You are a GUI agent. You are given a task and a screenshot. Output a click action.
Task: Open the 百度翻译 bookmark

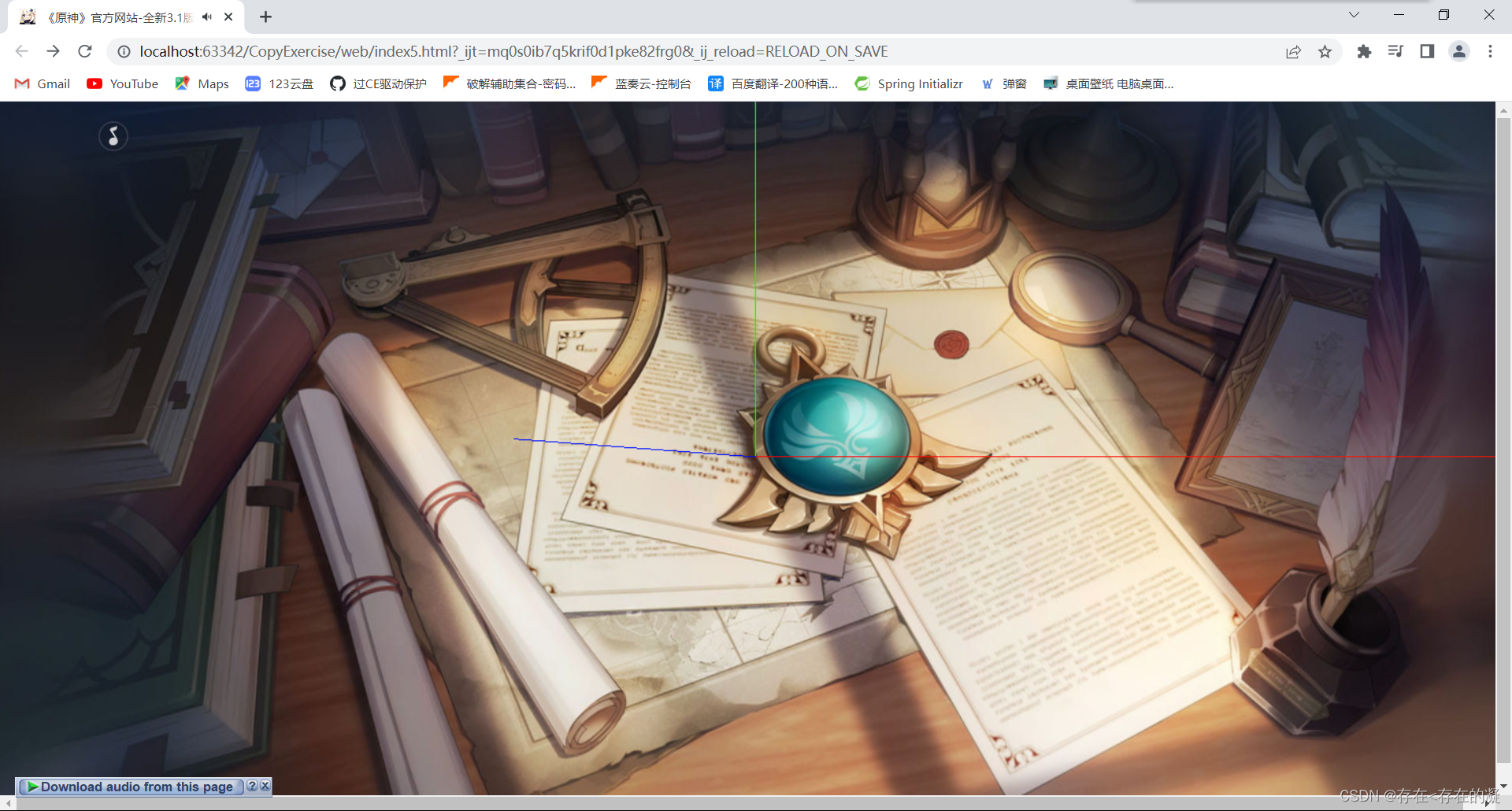coord(773,83)
